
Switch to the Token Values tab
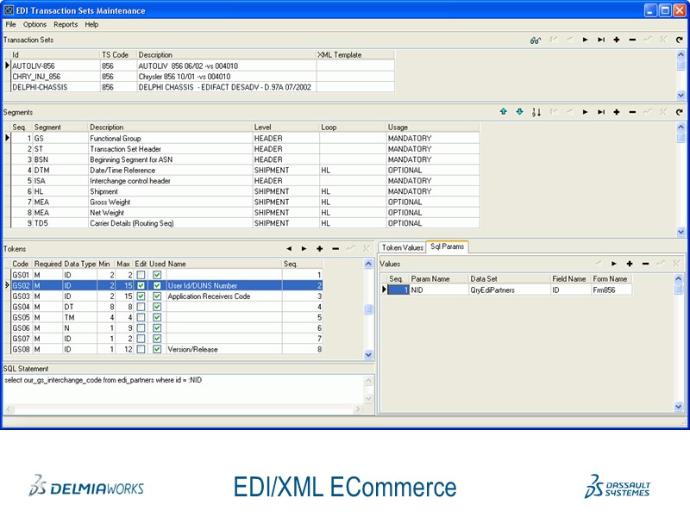pyautogui.click(x=403, y=246)
